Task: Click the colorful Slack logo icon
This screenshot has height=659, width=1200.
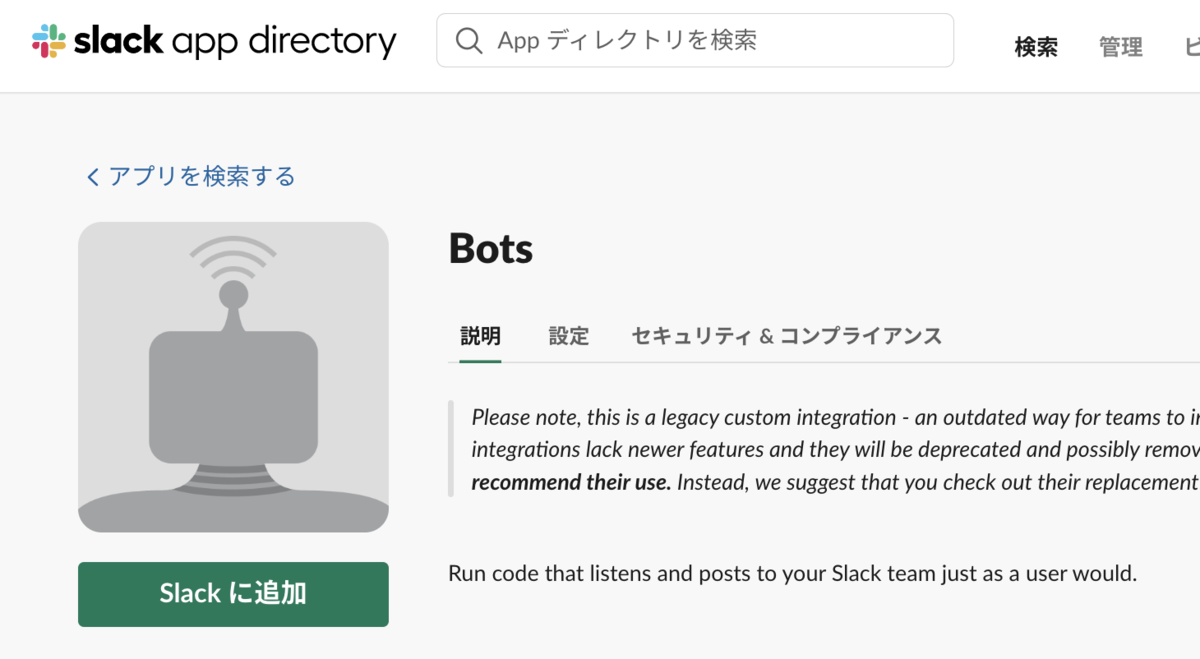Action: (x=49, y=41)
